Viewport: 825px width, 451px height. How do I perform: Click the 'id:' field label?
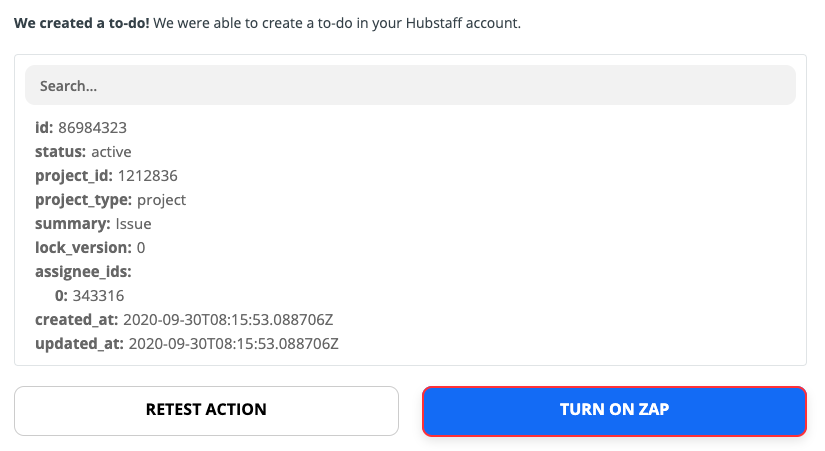(44, 128)
